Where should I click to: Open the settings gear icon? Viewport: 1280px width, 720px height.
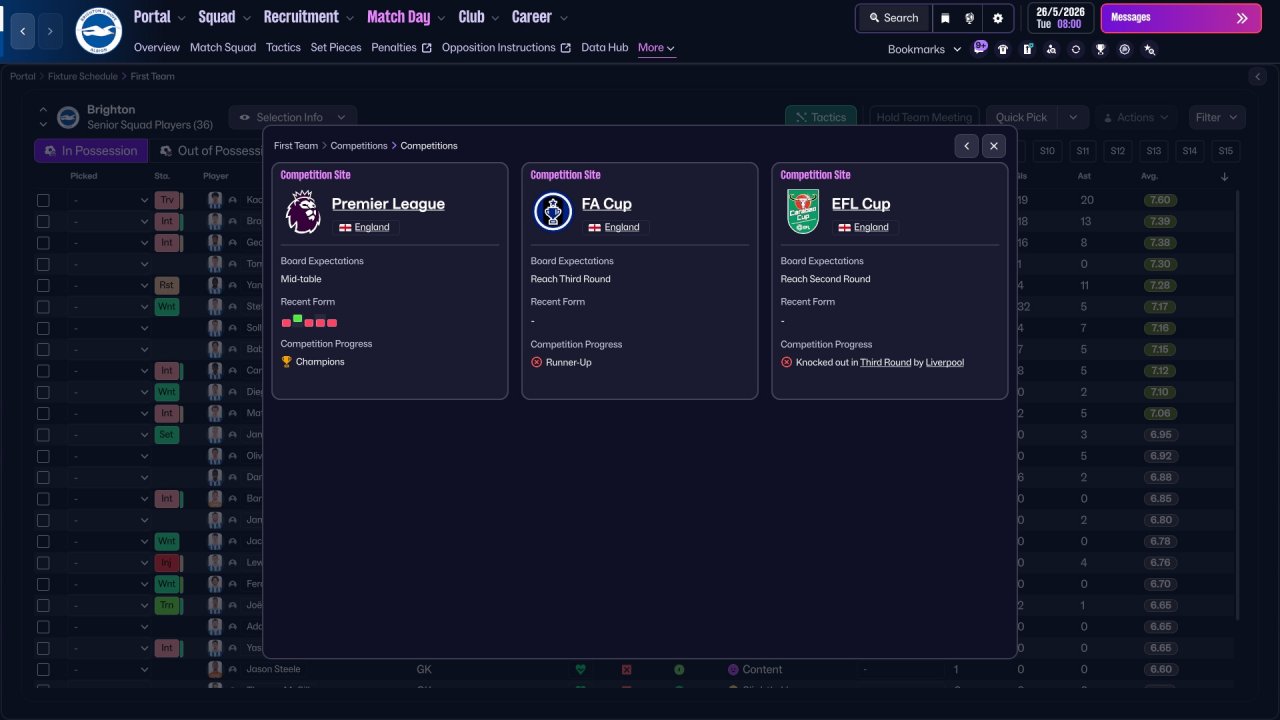tap(998, 18)
